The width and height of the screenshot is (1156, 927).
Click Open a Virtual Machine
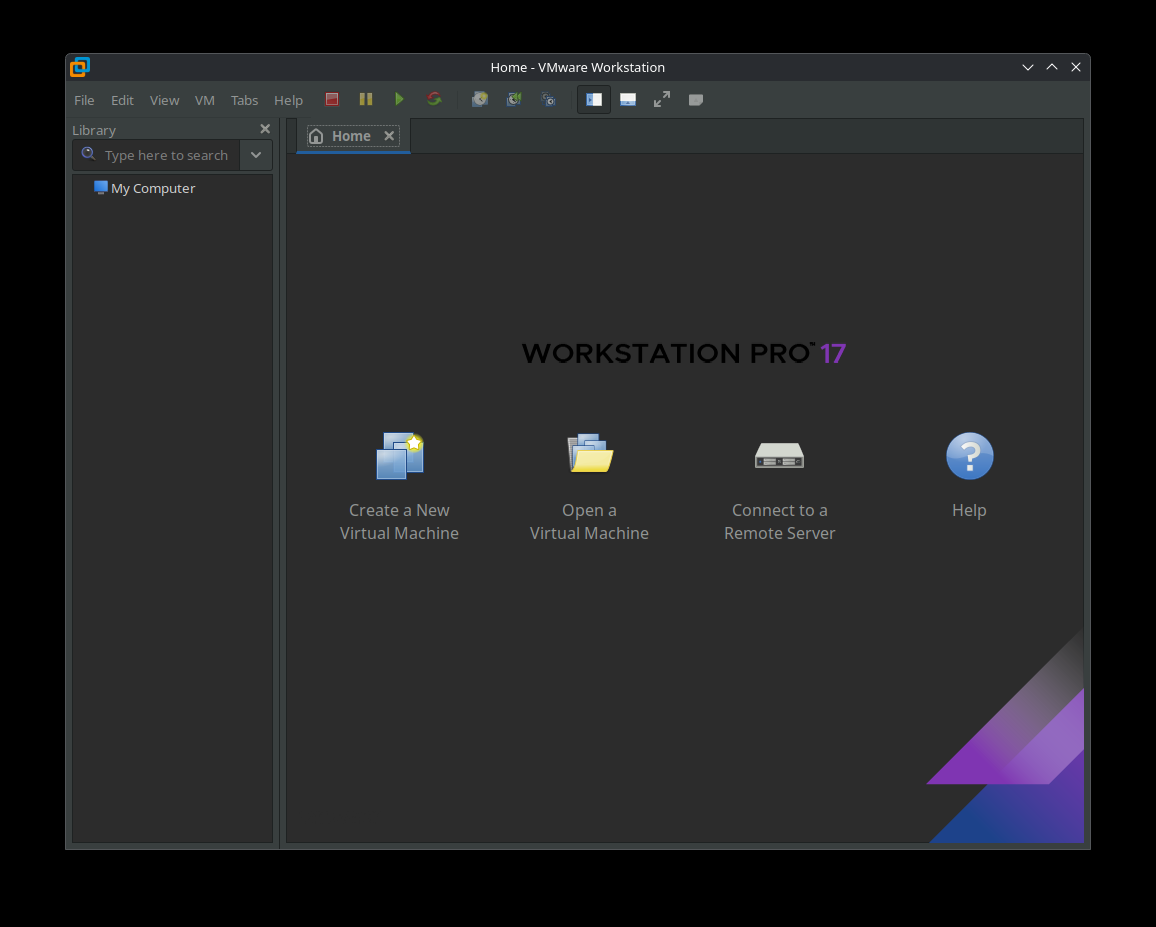(x=590, y=487)
